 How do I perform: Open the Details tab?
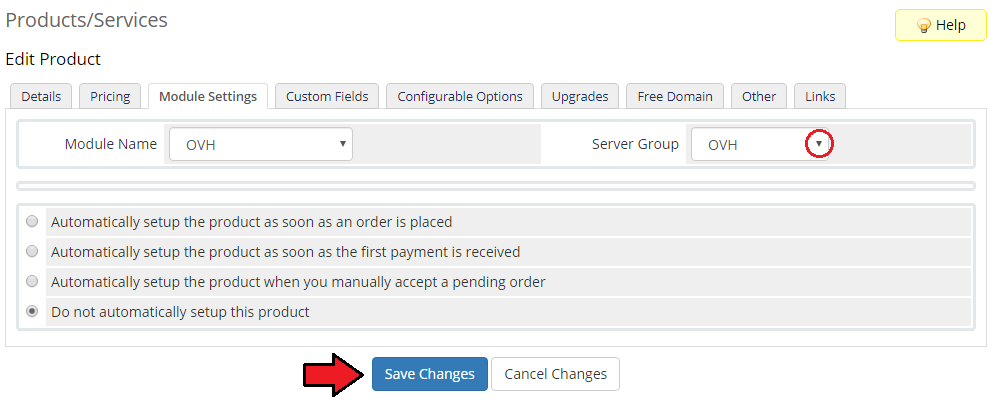41,96
